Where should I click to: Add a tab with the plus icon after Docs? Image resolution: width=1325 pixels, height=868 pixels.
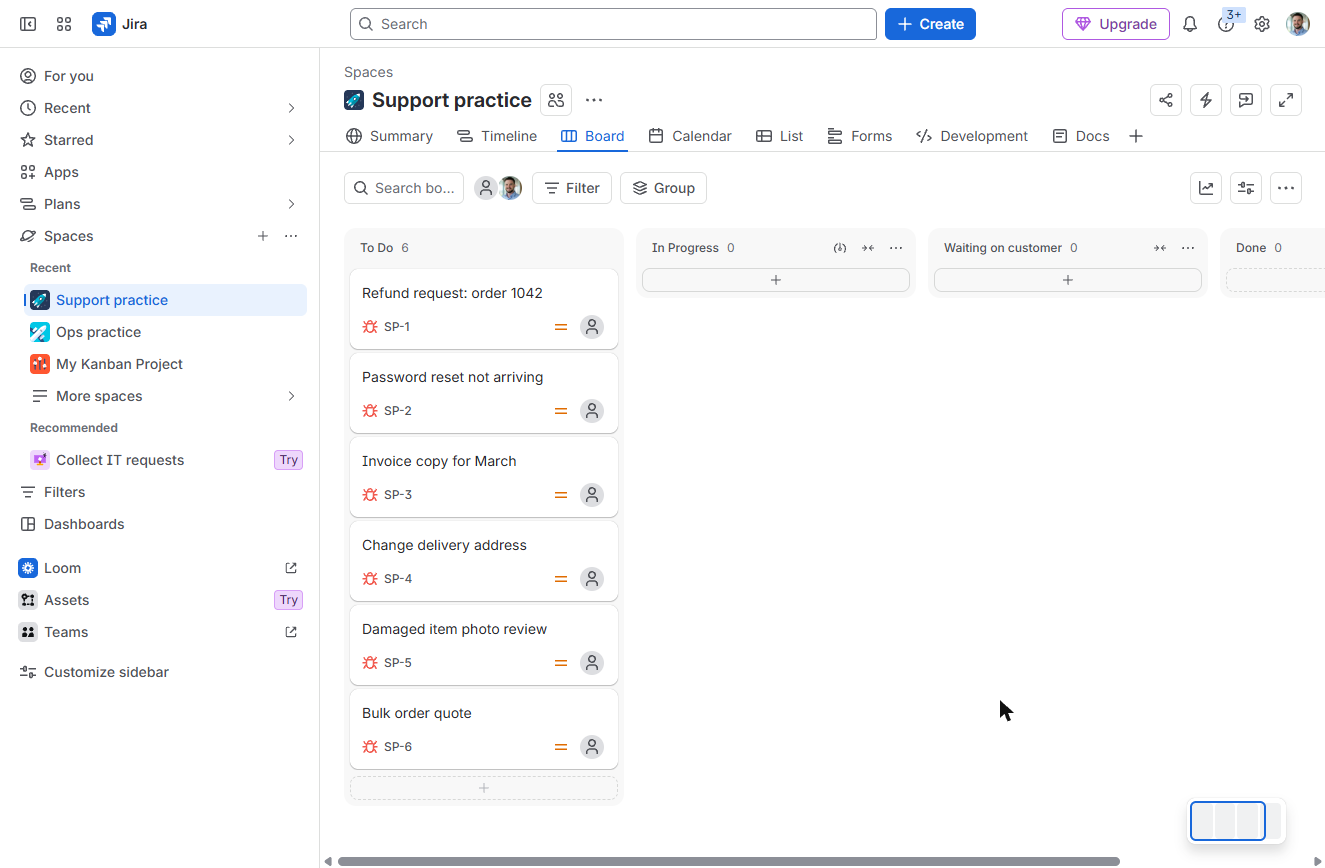1136,136
